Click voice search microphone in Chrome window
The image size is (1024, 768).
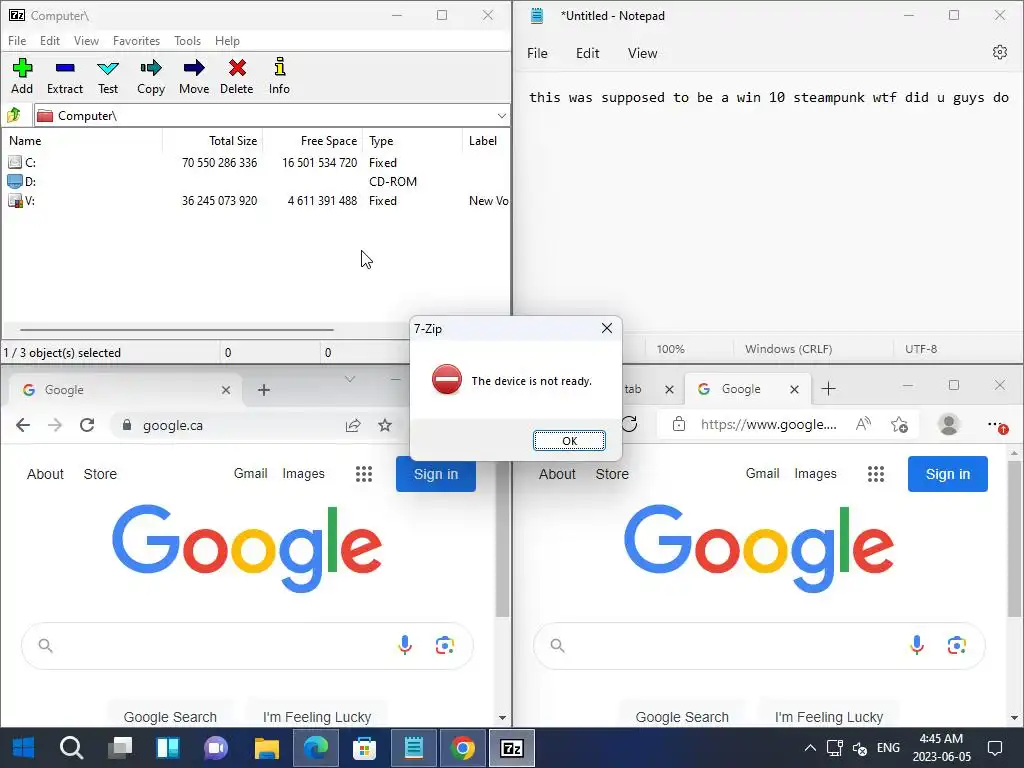[405, 645]
